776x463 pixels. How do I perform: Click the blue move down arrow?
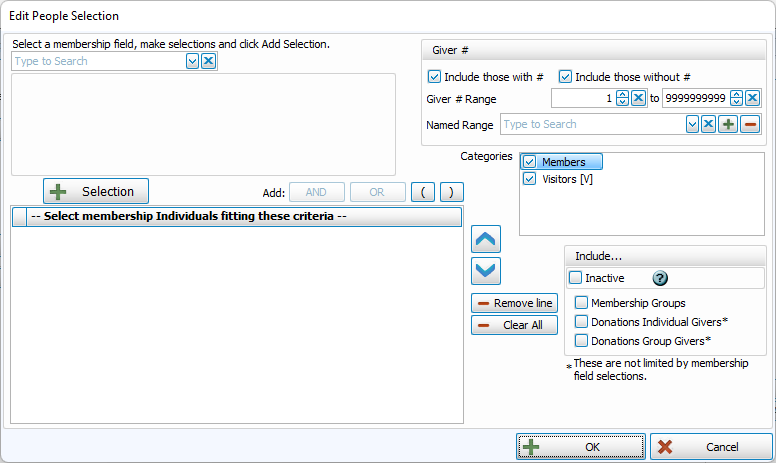(x=486, y=271)
